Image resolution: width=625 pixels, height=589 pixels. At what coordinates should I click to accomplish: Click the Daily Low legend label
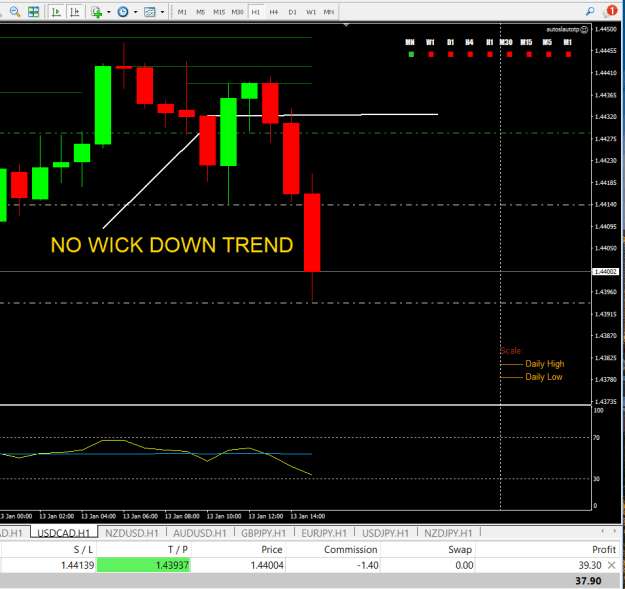tap(544, 377)
